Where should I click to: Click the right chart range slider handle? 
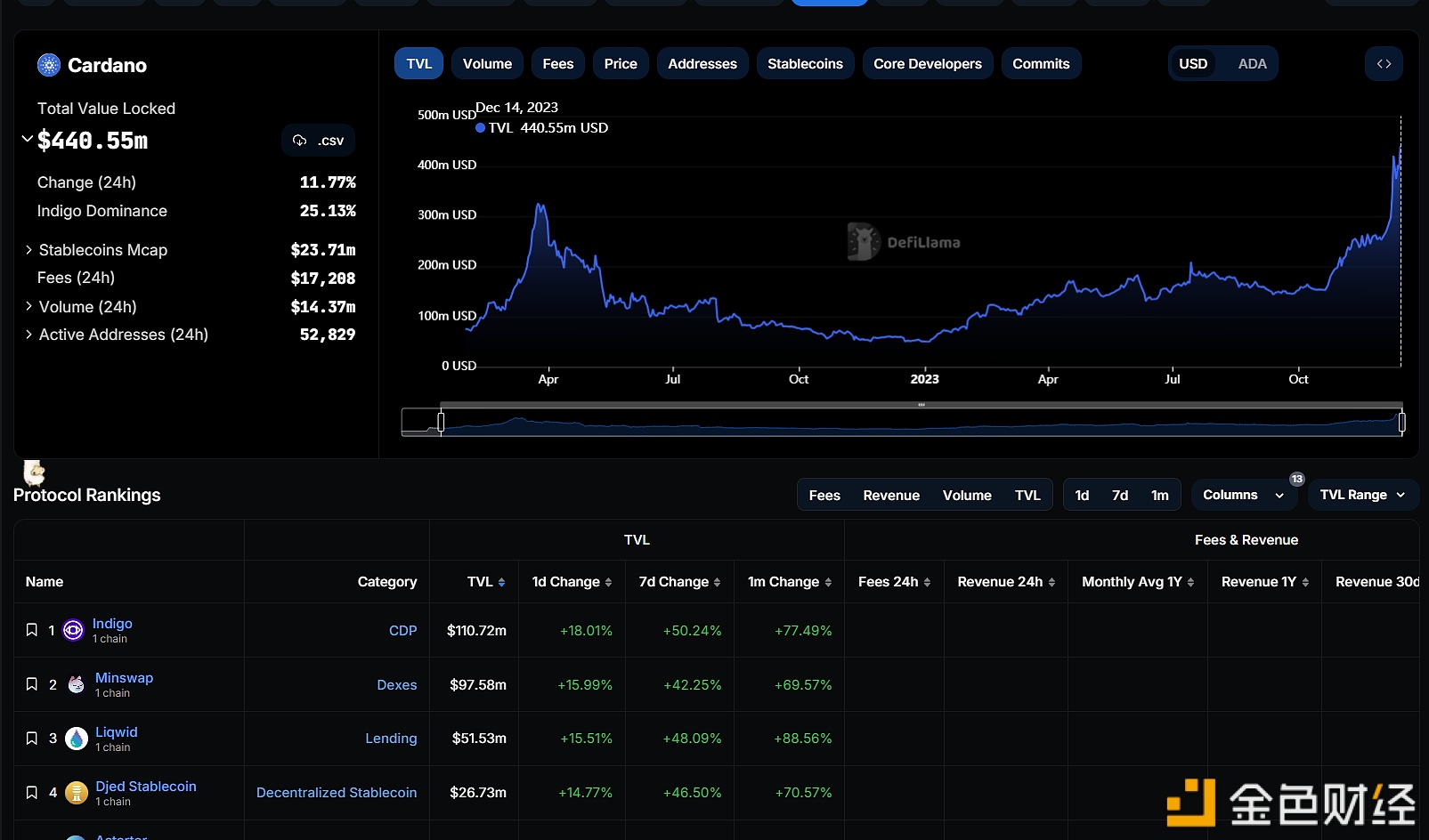point(1401,422)
